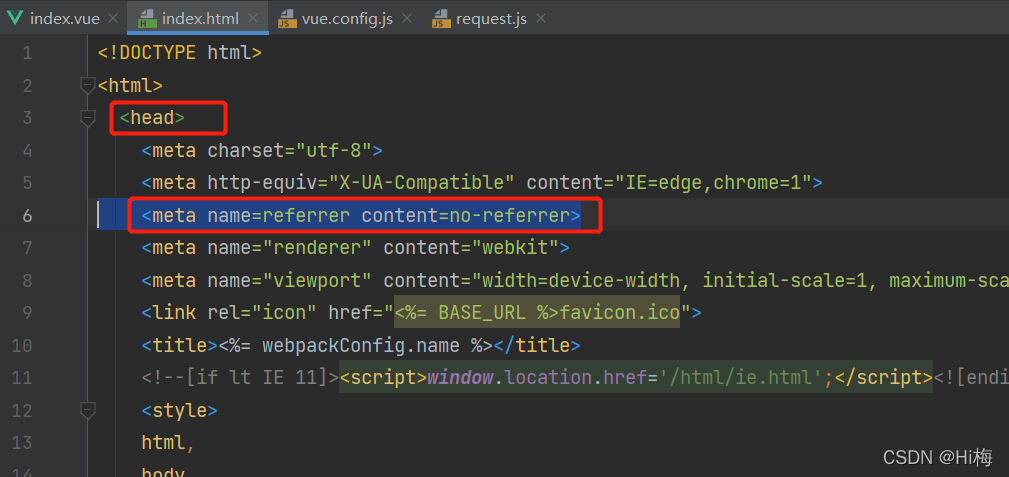This screenshot has height=477, width=1009.
Task: Collapse the style tag fold on line 12
Action: point(88,409)
